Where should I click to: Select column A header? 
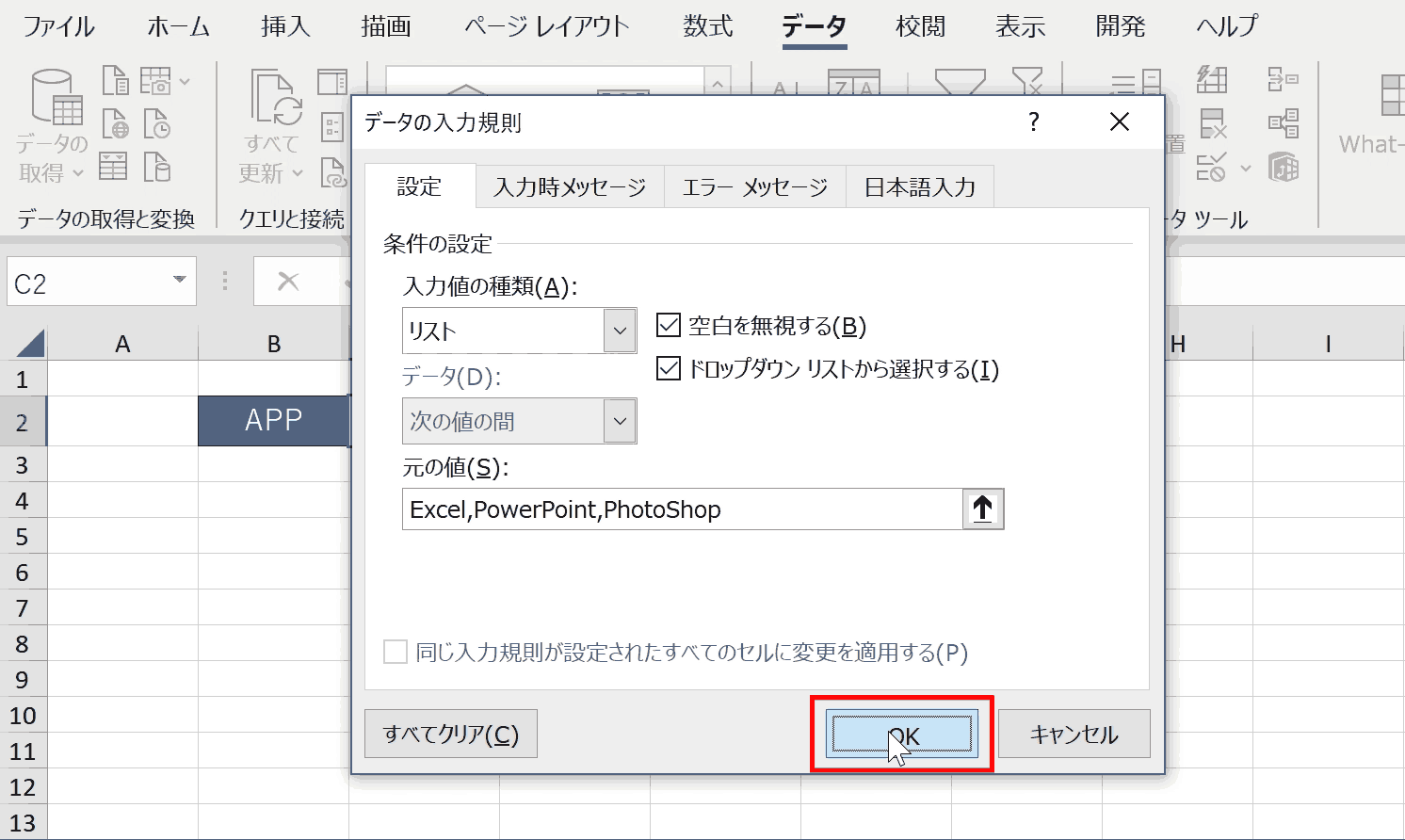click(x=122, y=344)
